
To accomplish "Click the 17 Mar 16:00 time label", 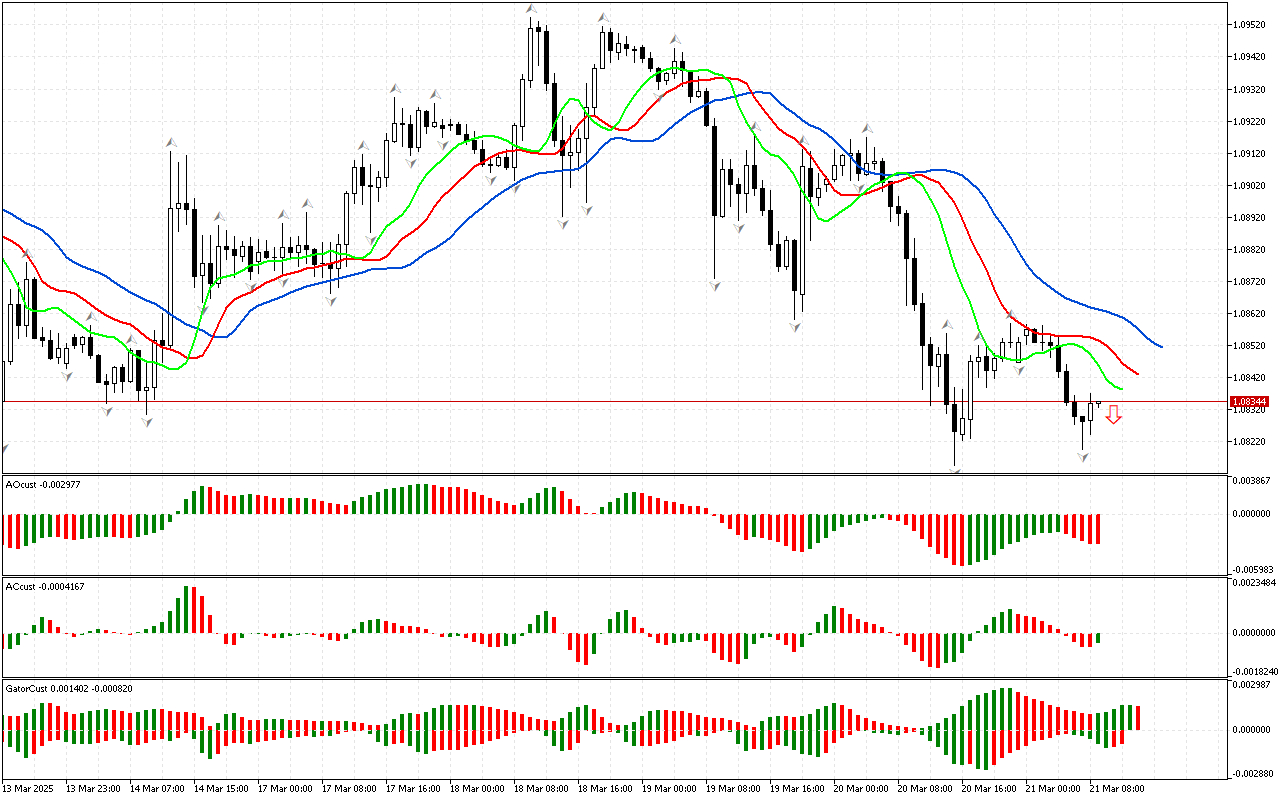I will (412, 788).
